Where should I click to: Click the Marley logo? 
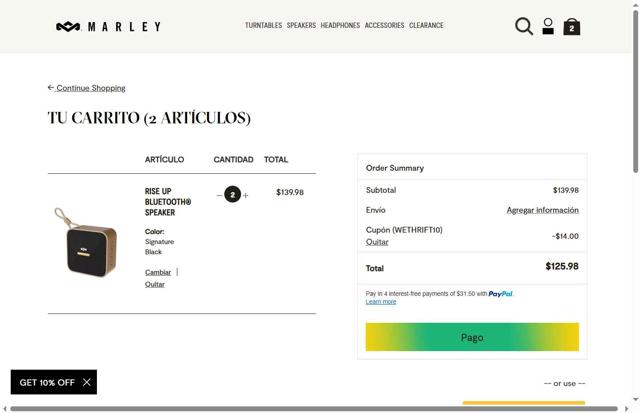point(108,27)
